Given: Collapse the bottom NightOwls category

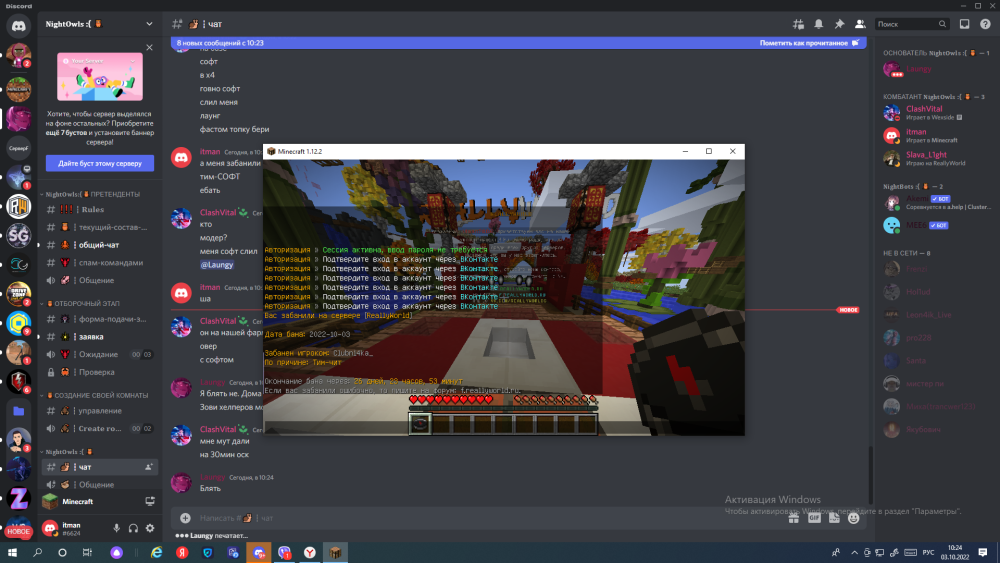Looking at the screenshot, I should click(68, 451).
